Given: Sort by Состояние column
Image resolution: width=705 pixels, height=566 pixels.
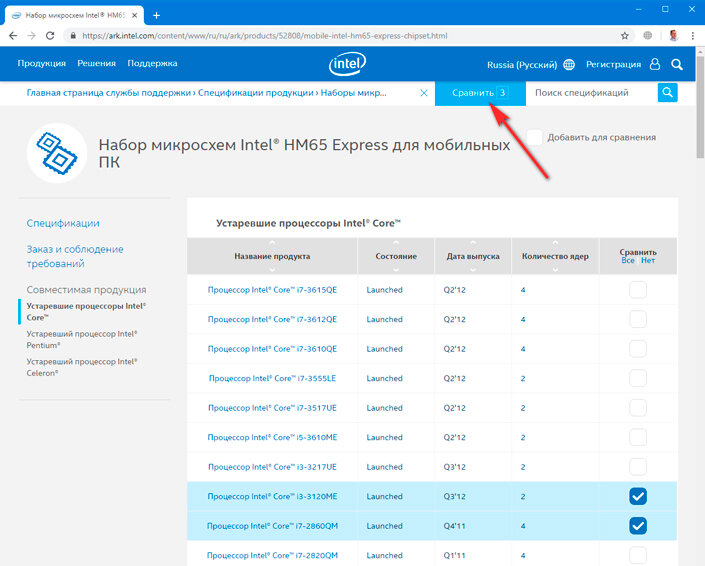Looking at the screenshot, I should point(396,256).
